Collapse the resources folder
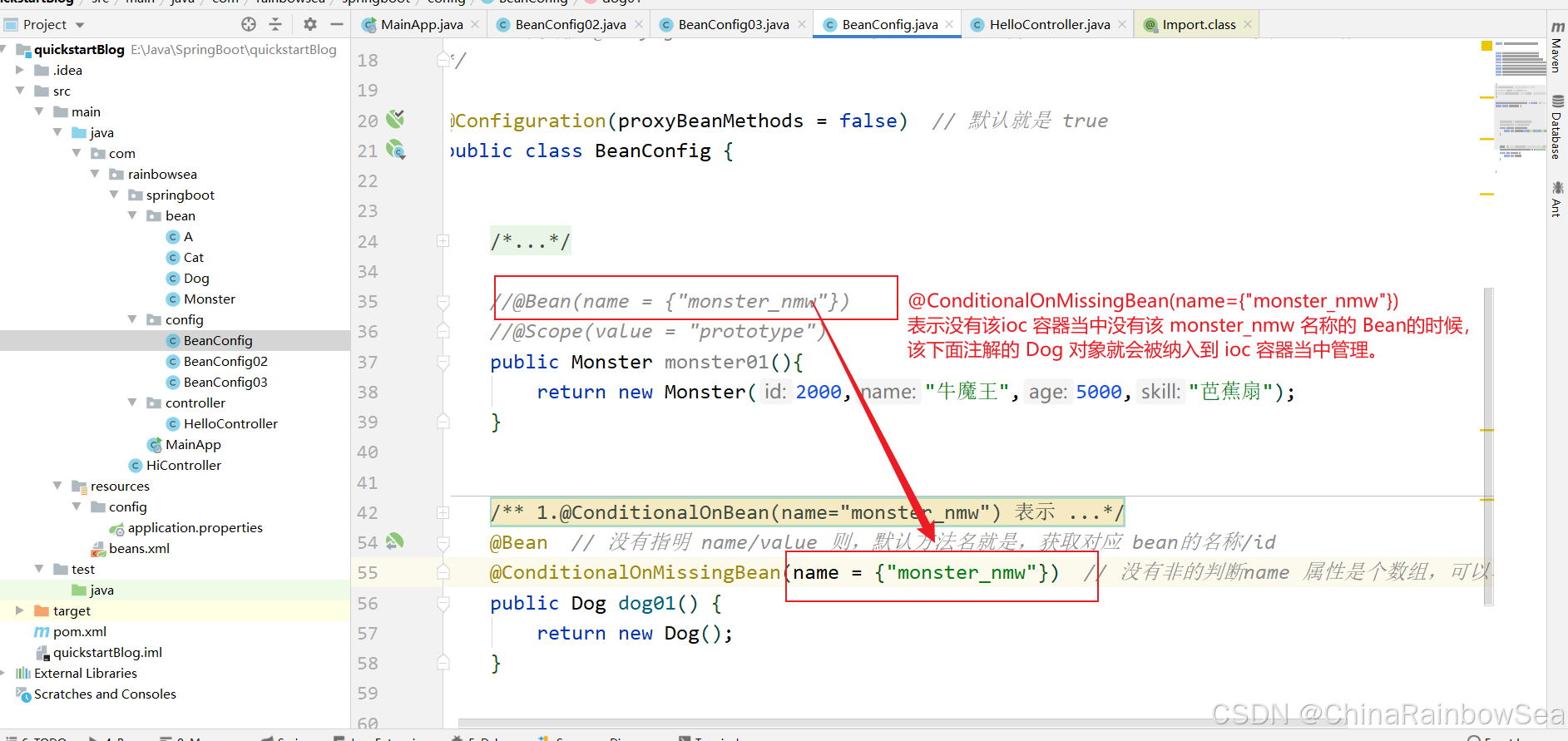Image resolution: width=1568 pixels, height=741 pixels. click(57, 486)
